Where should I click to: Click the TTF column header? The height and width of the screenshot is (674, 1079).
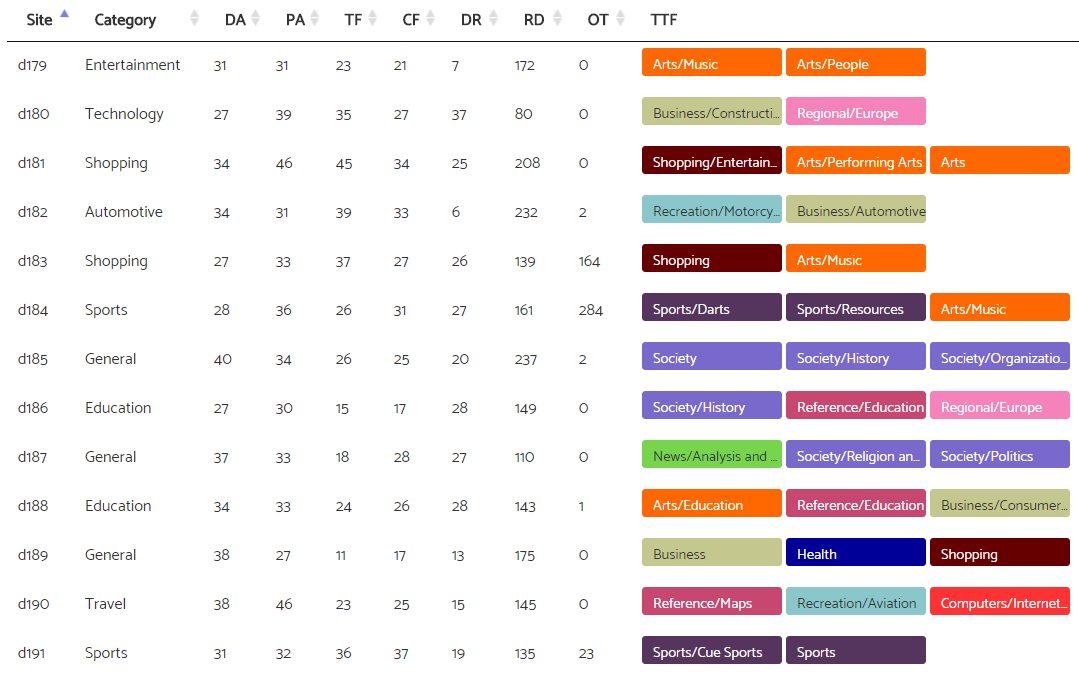click(663, 20)
